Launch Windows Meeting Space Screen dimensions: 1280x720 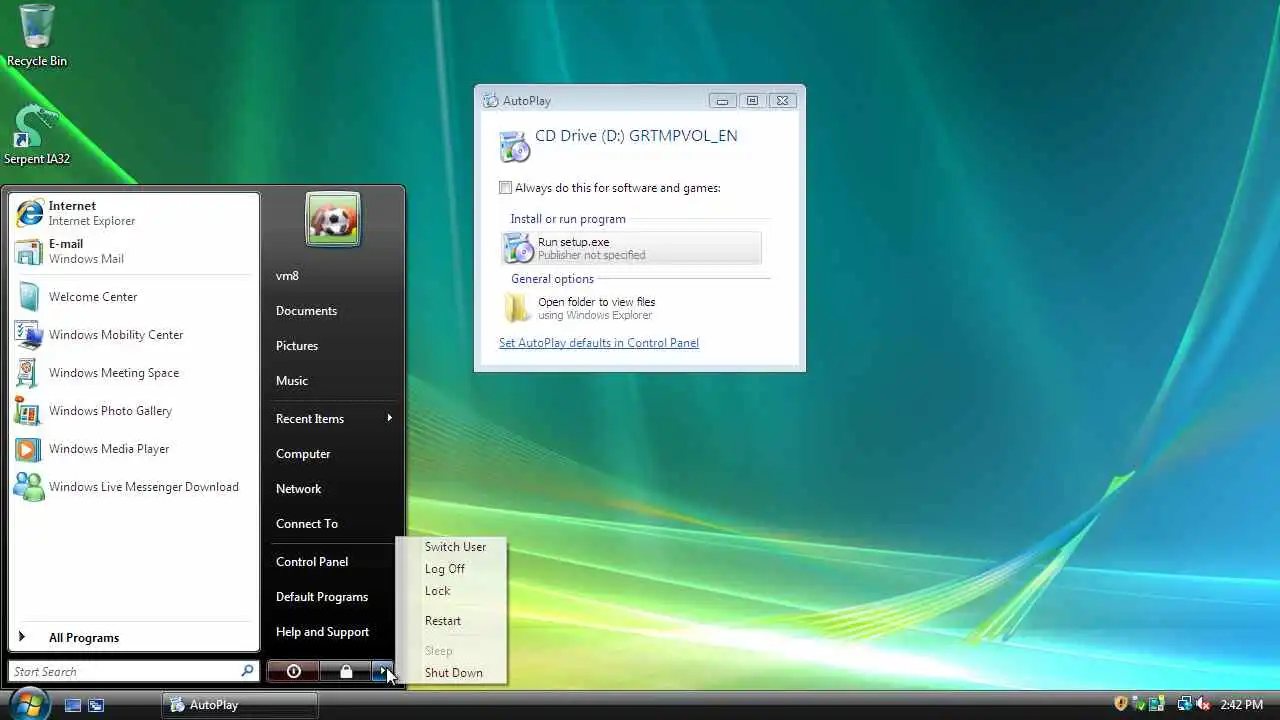pyautogui.click(x=134, y=373)
